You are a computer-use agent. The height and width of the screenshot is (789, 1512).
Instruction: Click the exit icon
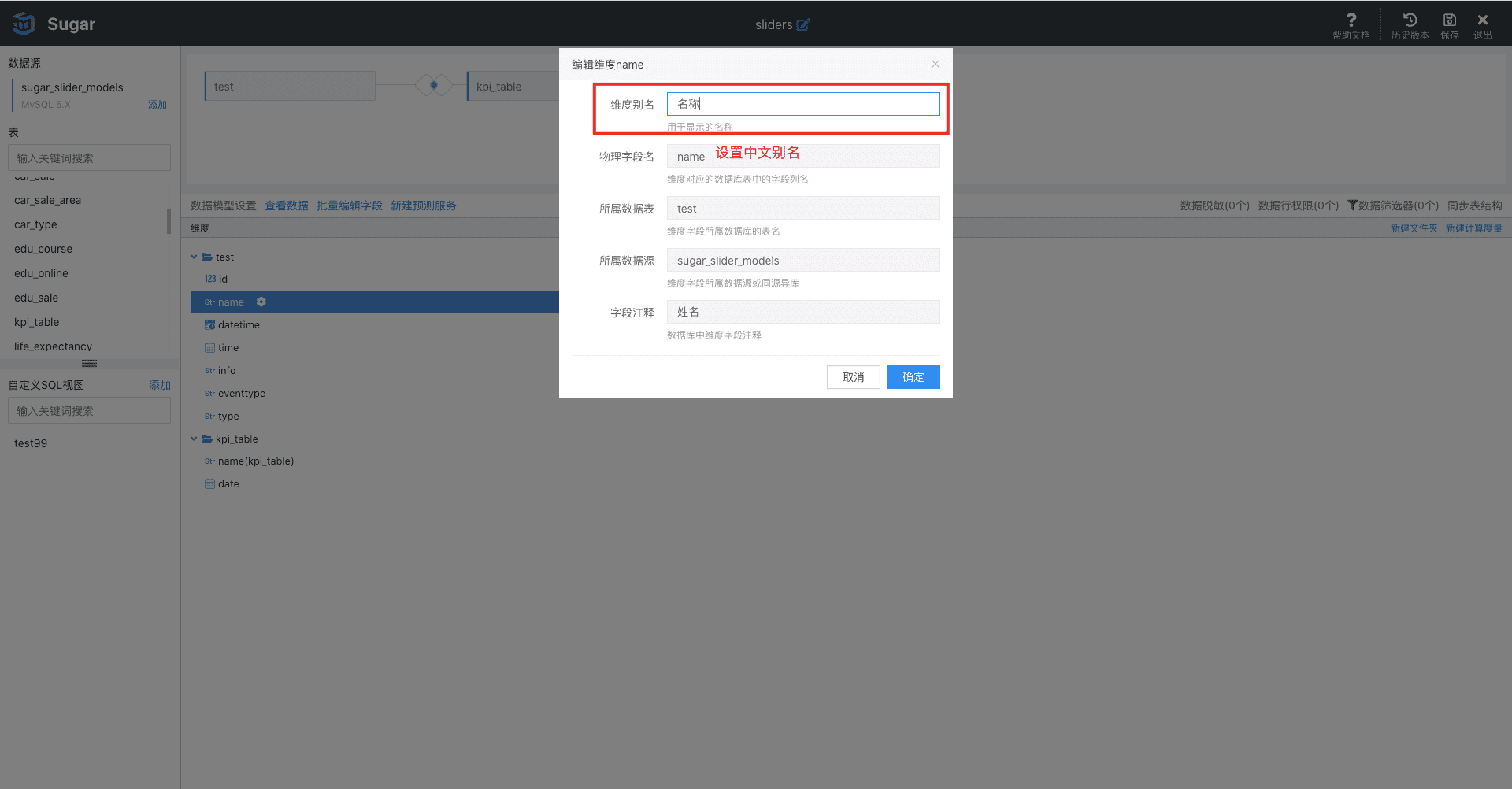point(1483,20)
